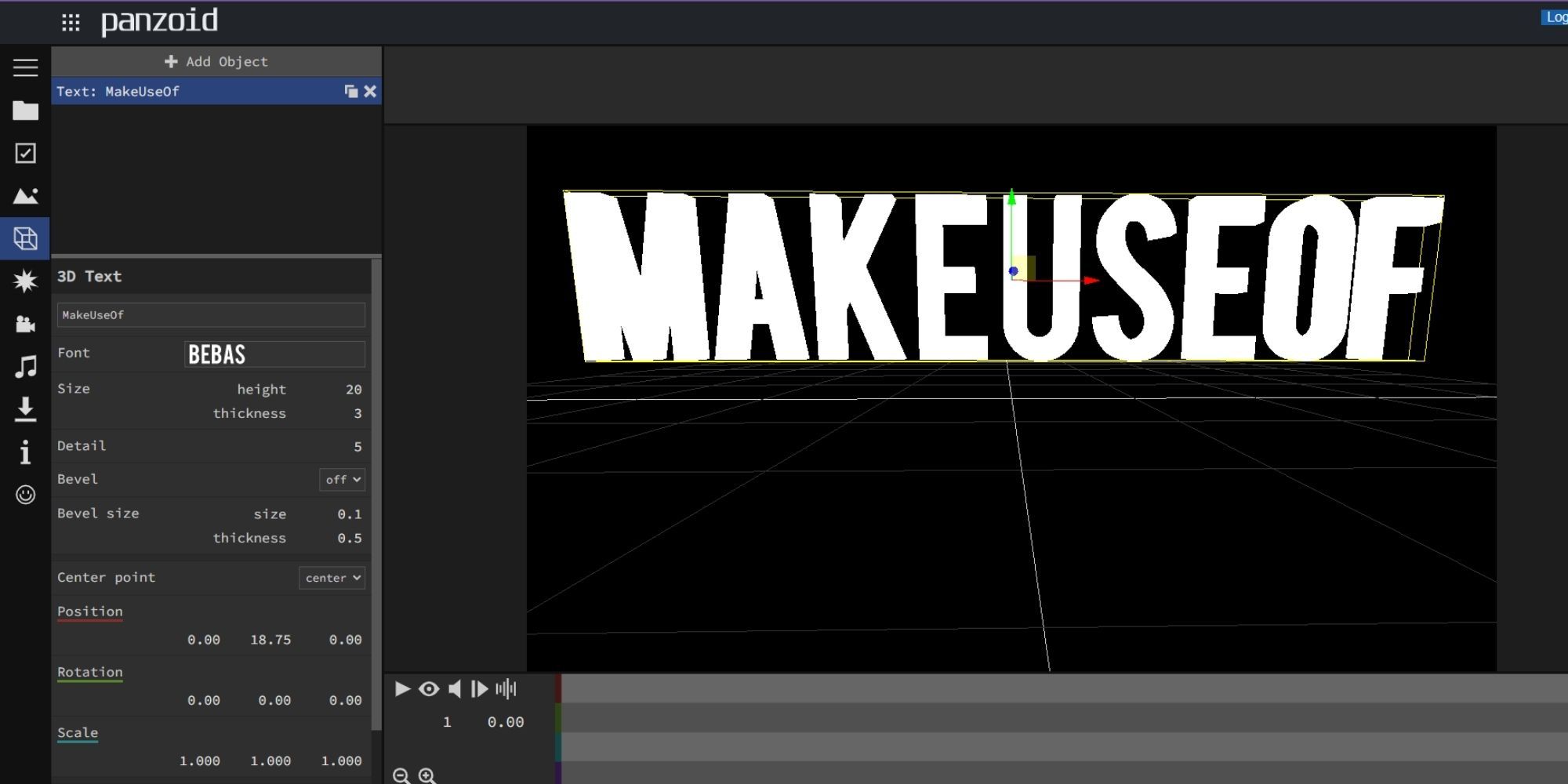1568x784 pixels.
Task: Click the timeline time value 0.00
Action: (x=506, y=722)
